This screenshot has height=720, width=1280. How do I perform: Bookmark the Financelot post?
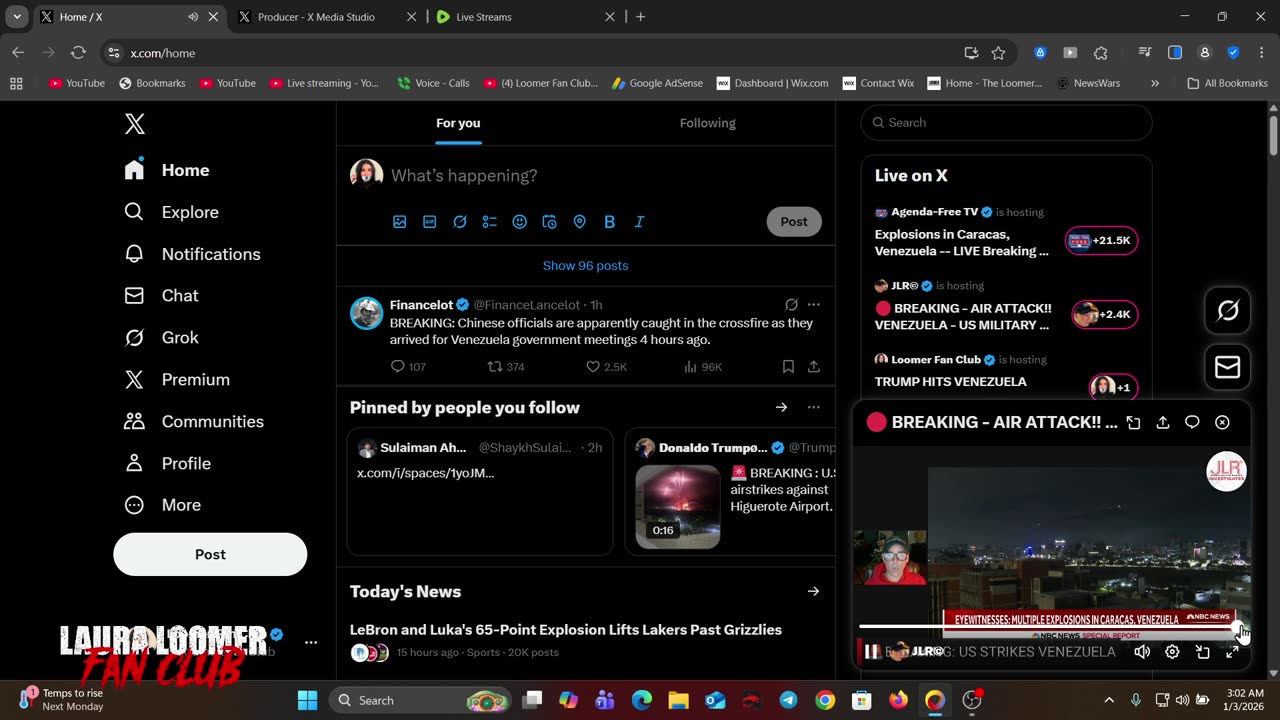click(788, 367)
